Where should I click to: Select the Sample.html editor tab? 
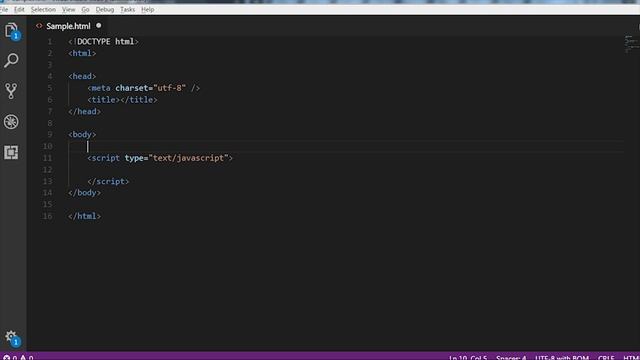pos(68,26)
